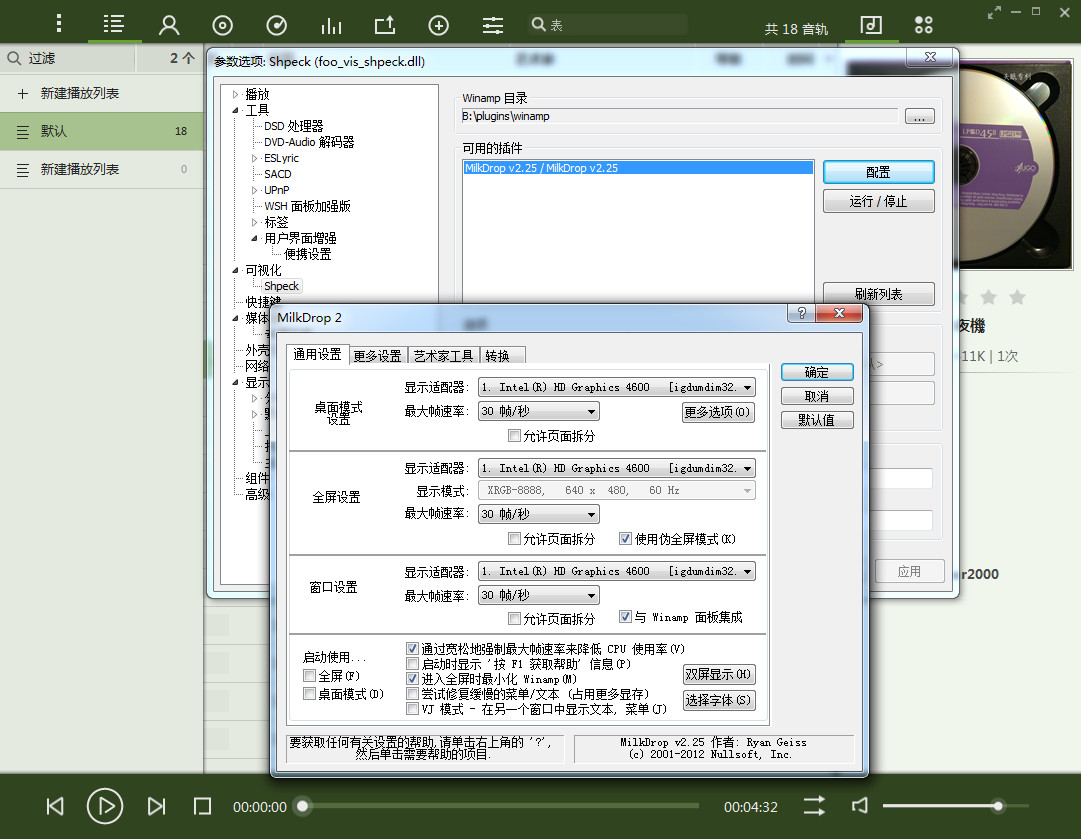Enable fullscreen allow page tearing checkbox

click(514, 538)
